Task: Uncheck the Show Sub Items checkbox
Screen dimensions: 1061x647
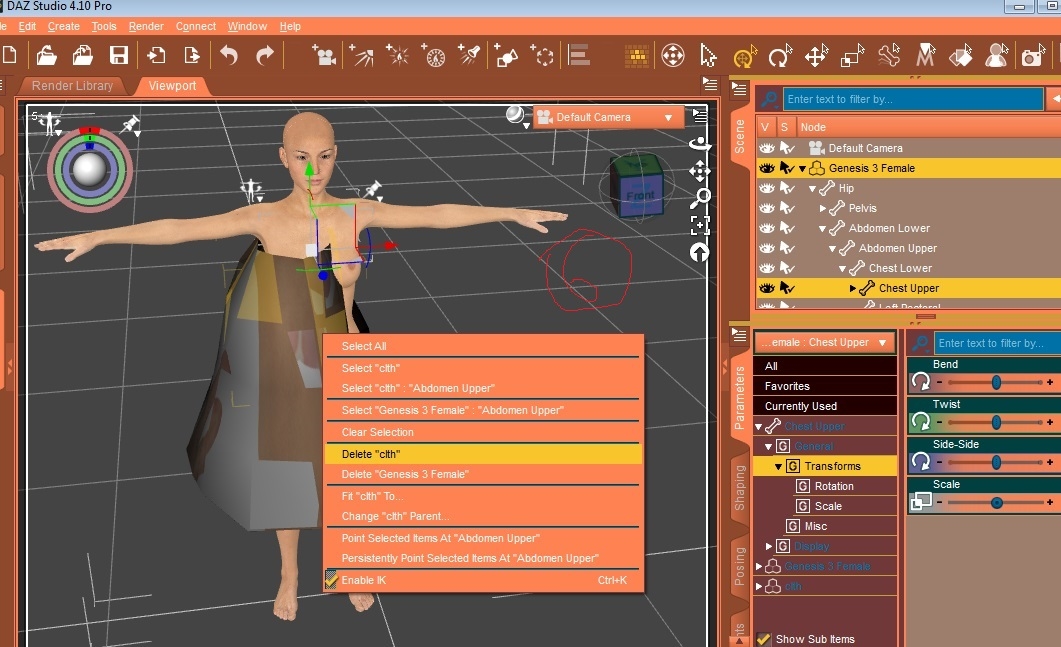Action: pos(764,639)
